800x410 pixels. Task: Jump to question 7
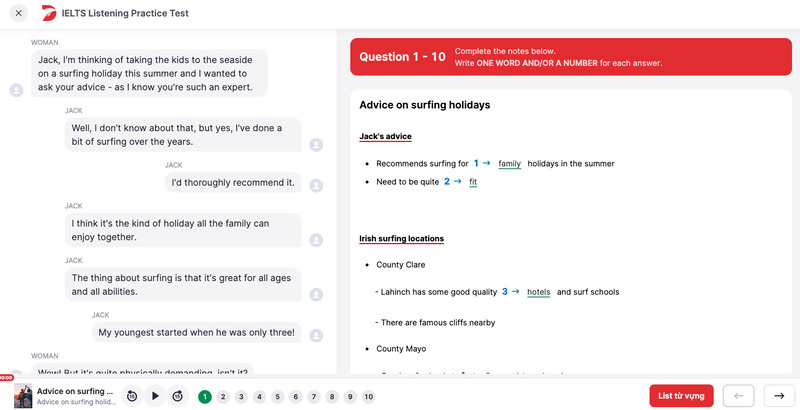pos(314,396)
